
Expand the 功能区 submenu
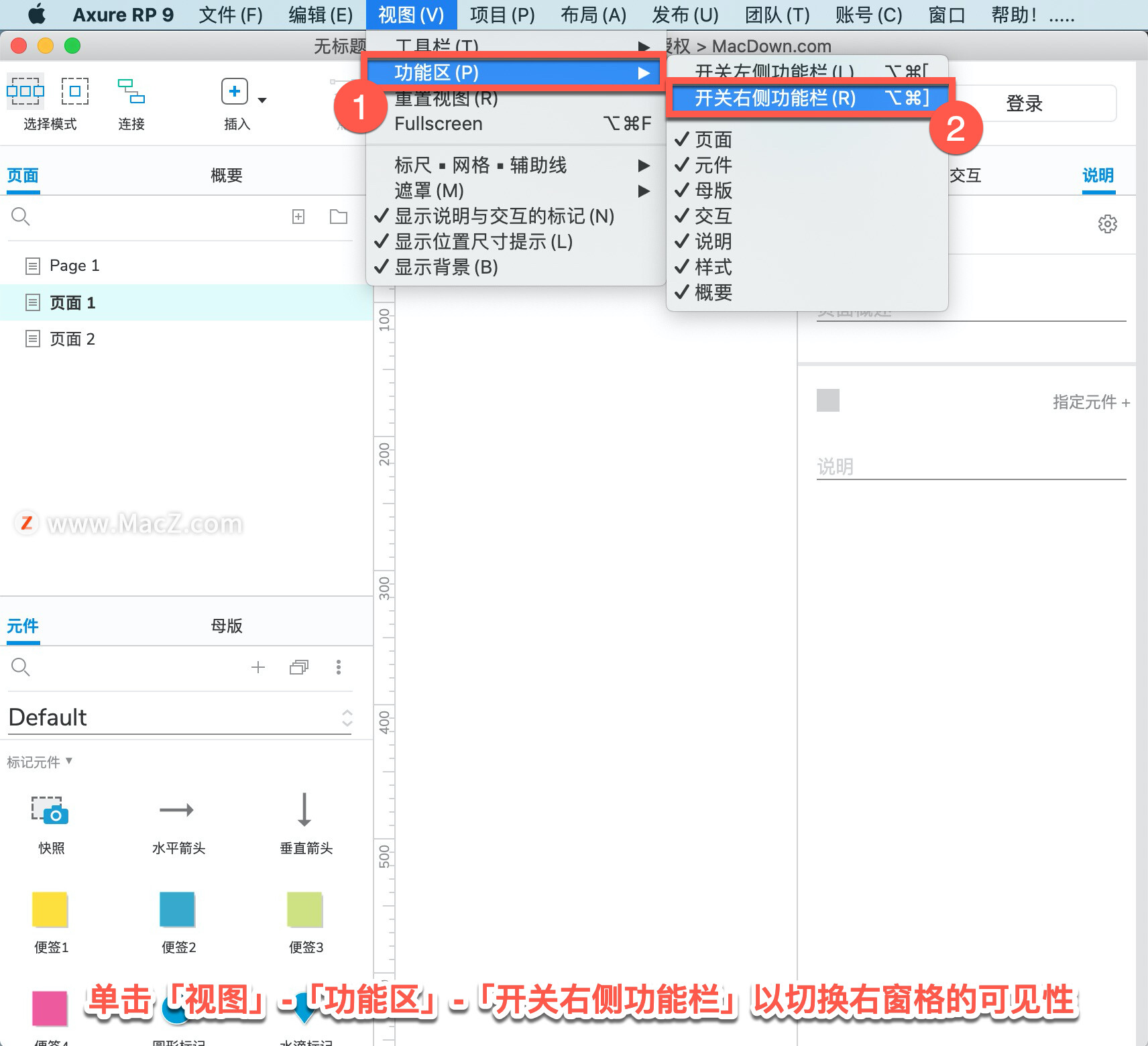515,72
